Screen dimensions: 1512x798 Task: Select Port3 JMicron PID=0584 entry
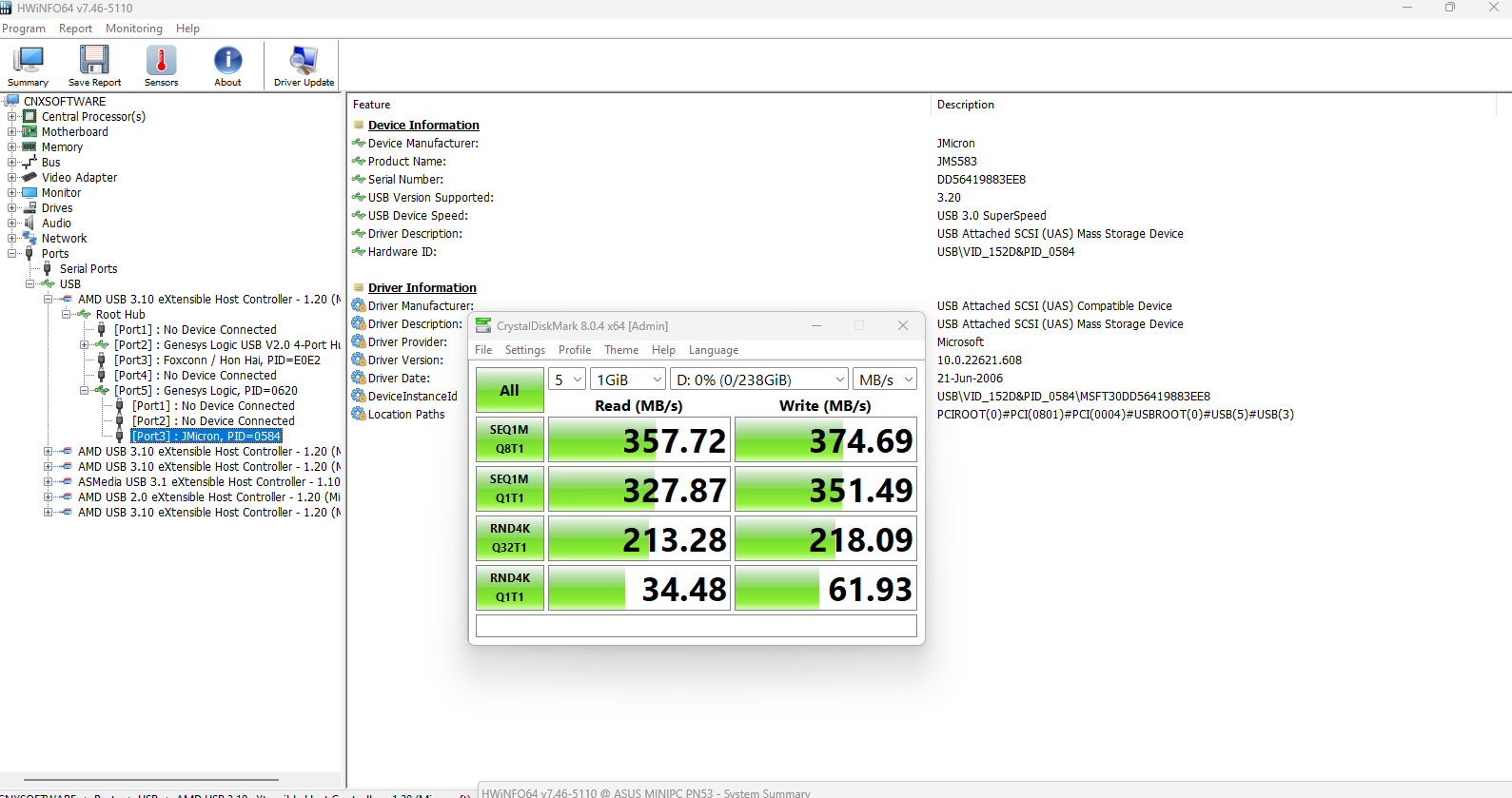206,436
